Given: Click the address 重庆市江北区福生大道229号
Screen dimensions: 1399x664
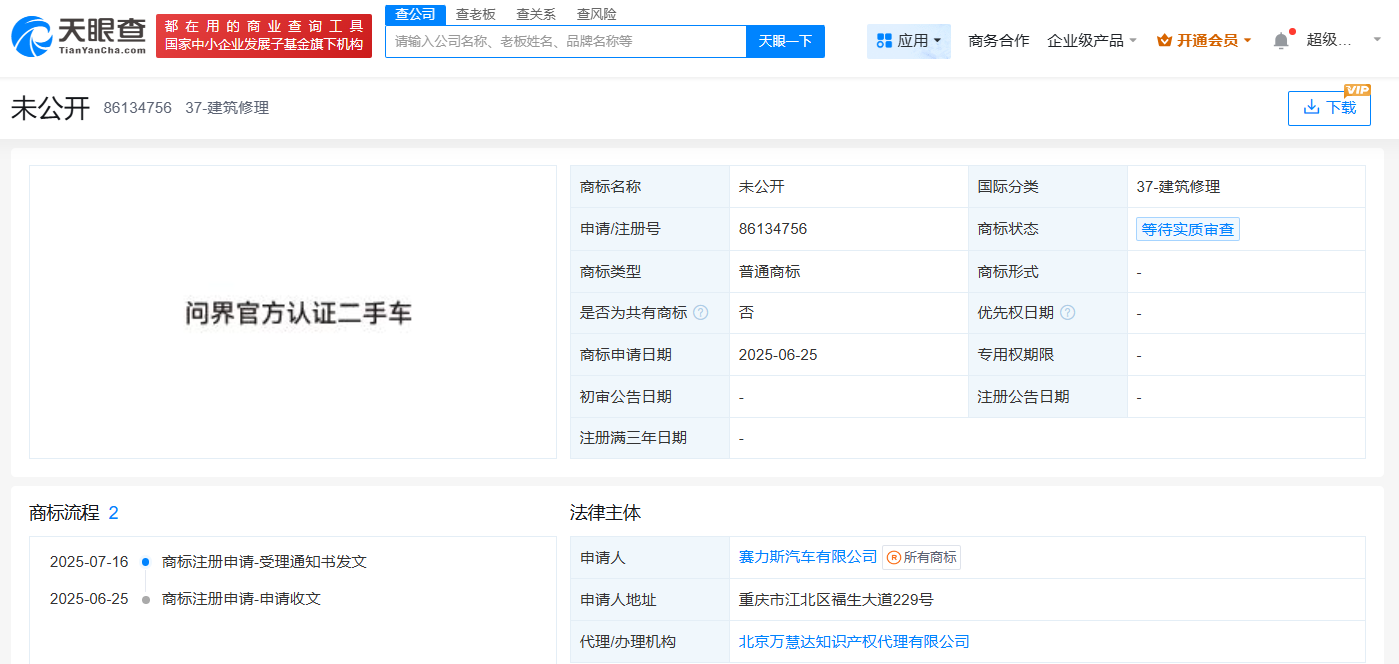Looking at the screenshot, I should pos(836,600).
